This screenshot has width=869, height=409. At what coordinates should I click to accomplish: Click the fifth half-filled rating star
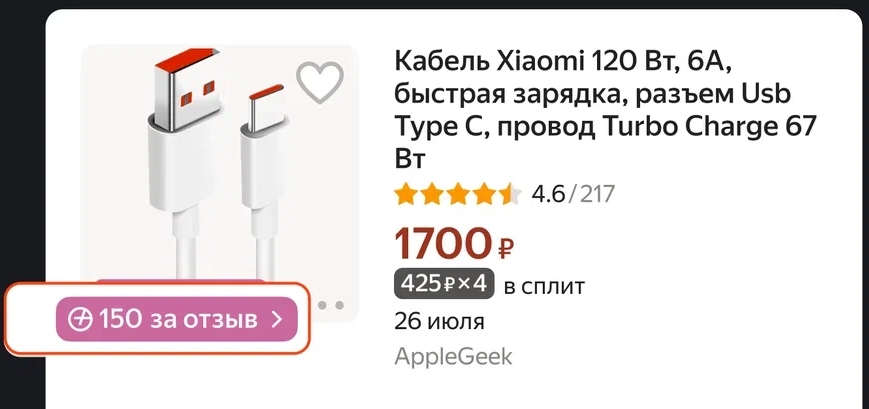(509, 195)
